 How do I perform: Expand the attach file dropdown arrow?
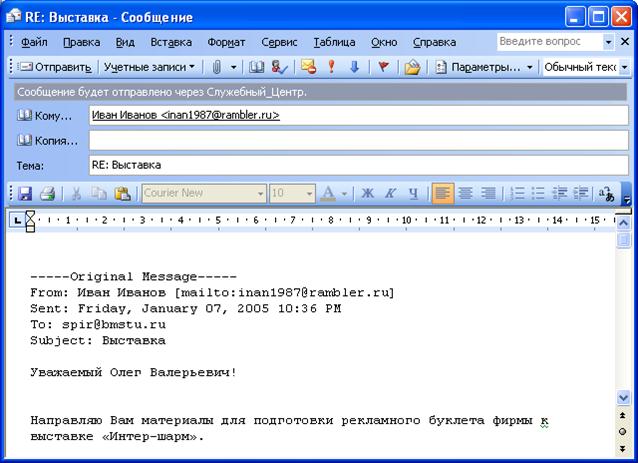(234, 67)
